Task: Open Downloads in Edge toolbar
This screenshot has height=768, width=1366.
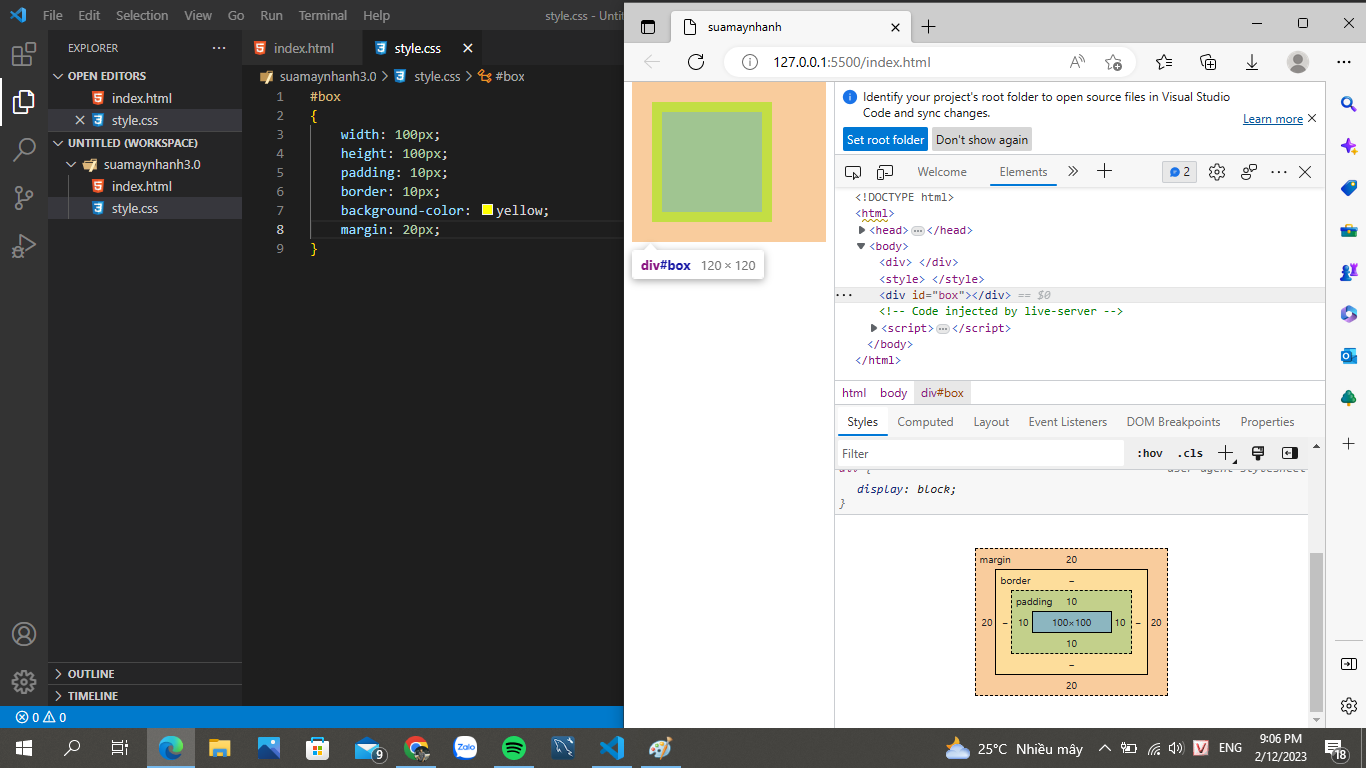Action: click(x=1252, y=62)
